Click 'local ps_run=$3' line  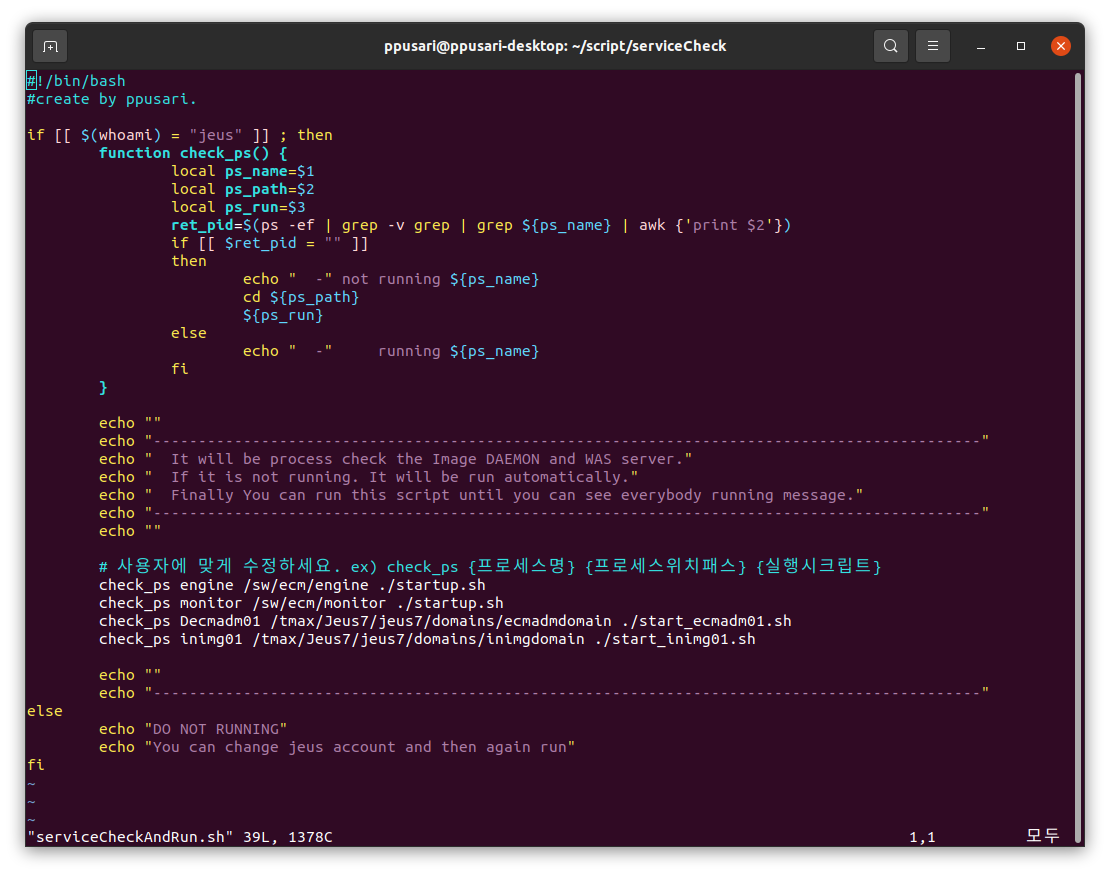tap(239, 207)
